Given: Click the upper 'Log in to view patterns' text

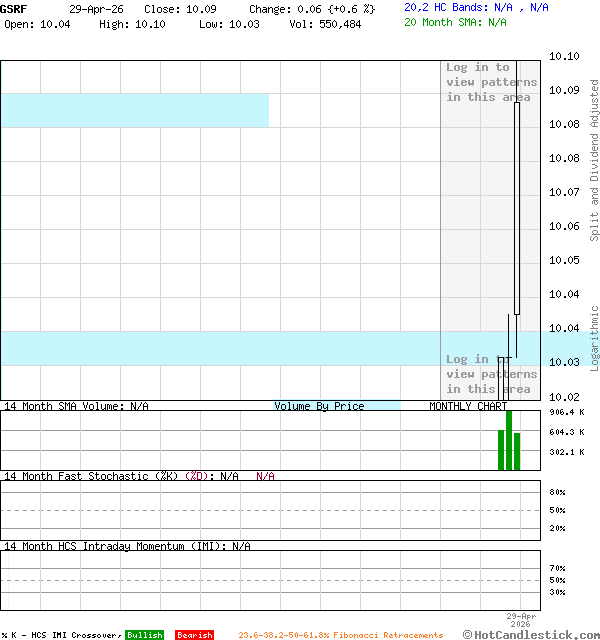Looking at the screenshot, I should point(491,82).
